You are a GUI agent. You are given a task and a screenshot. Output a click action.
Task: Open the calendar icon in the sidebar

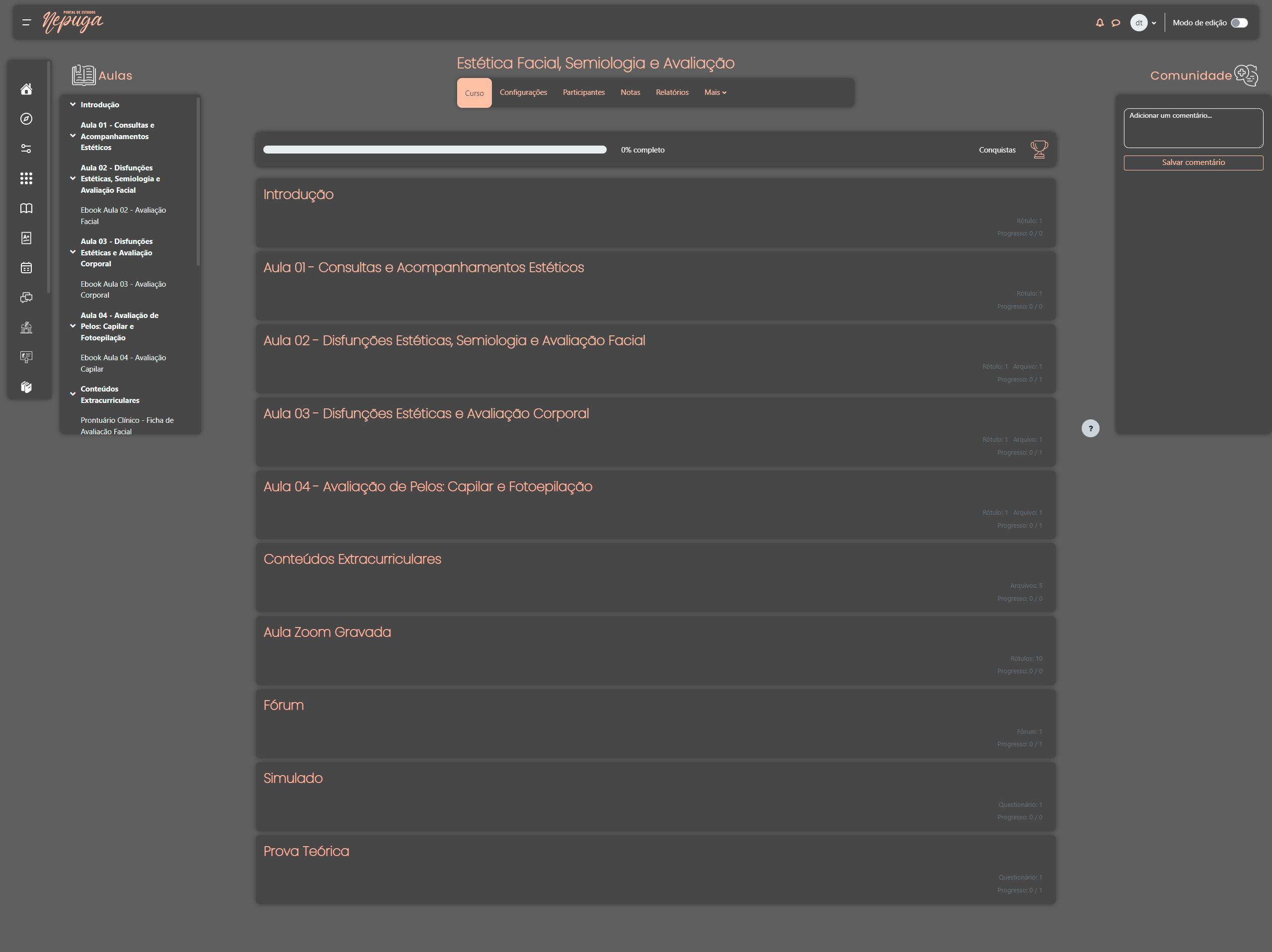tap(26, 268)
